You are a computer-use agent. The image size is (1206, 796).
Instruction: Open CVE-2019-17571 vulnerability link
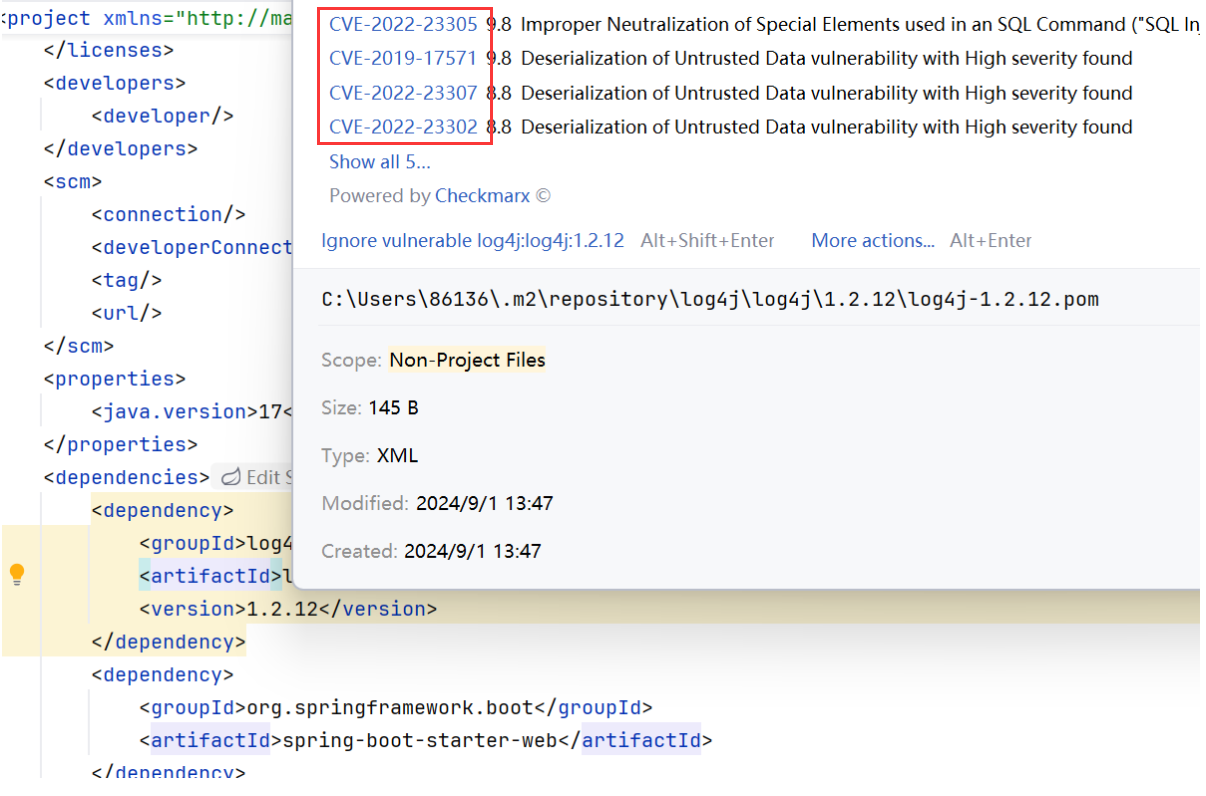coord(403,59)
